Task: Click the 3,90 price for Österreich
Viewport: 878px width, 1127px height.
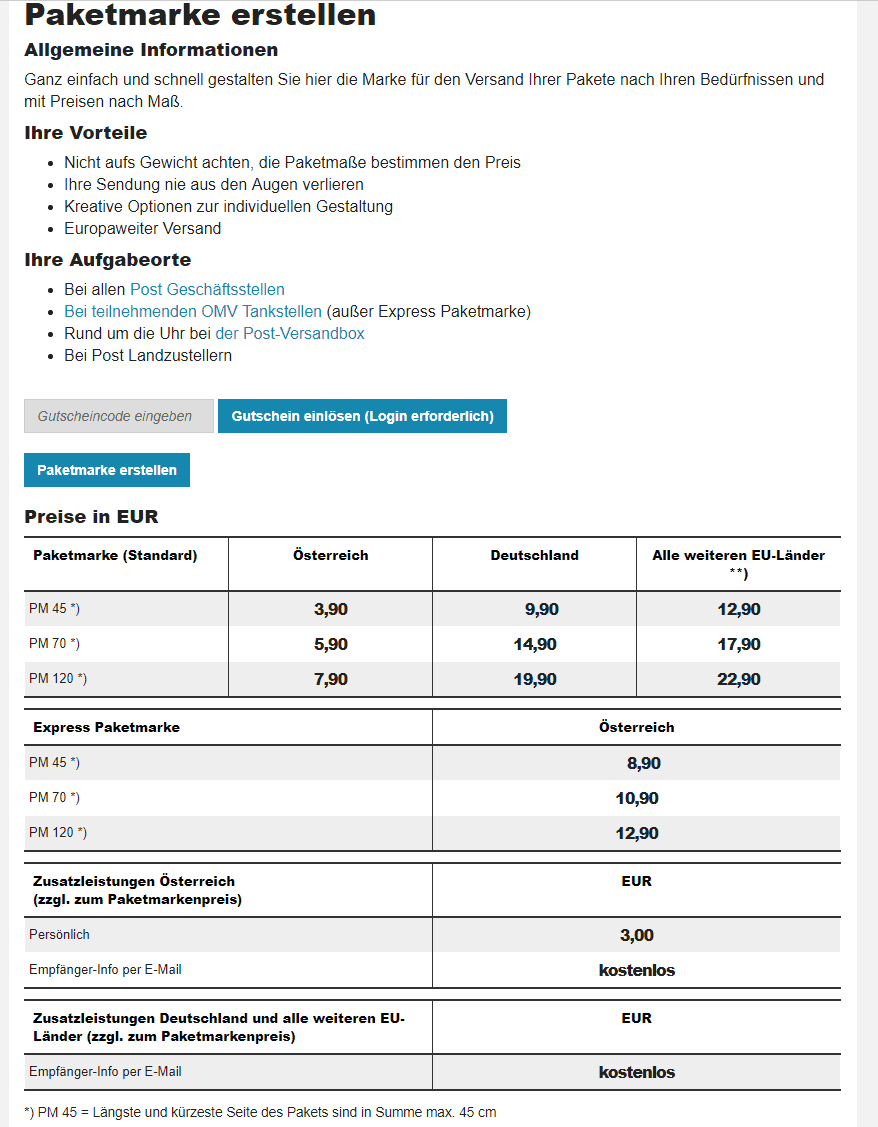Action: [x=331, y=609]
